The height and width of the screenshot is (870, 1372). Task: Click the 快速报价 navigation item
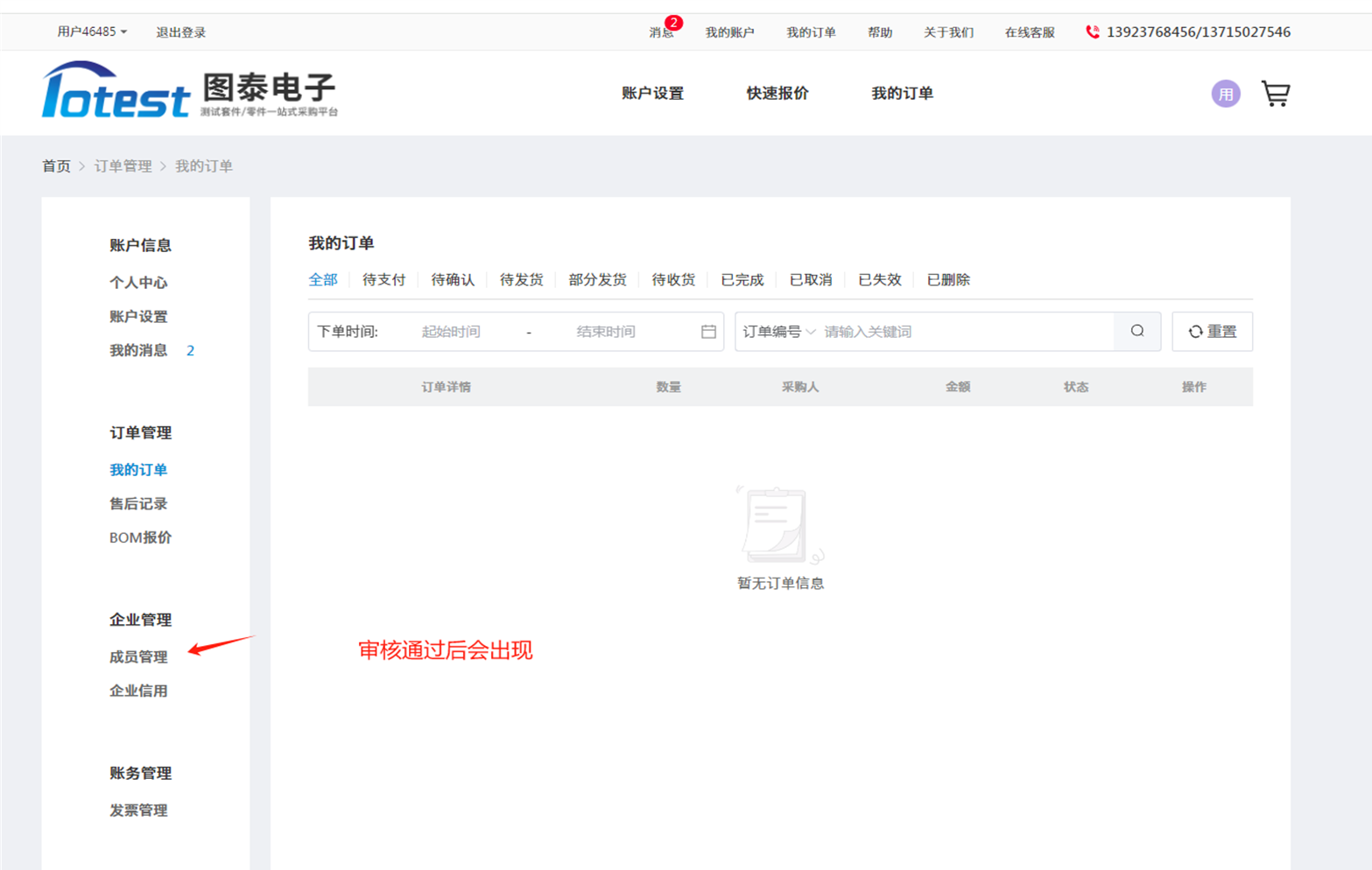(777, 94)
